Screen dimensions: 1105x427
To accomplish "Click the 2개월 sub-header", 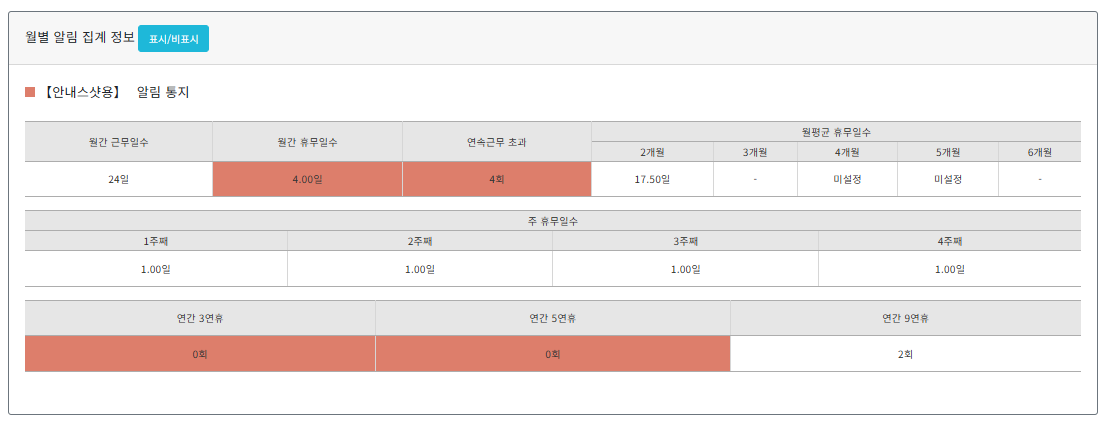I will point(652,152).
